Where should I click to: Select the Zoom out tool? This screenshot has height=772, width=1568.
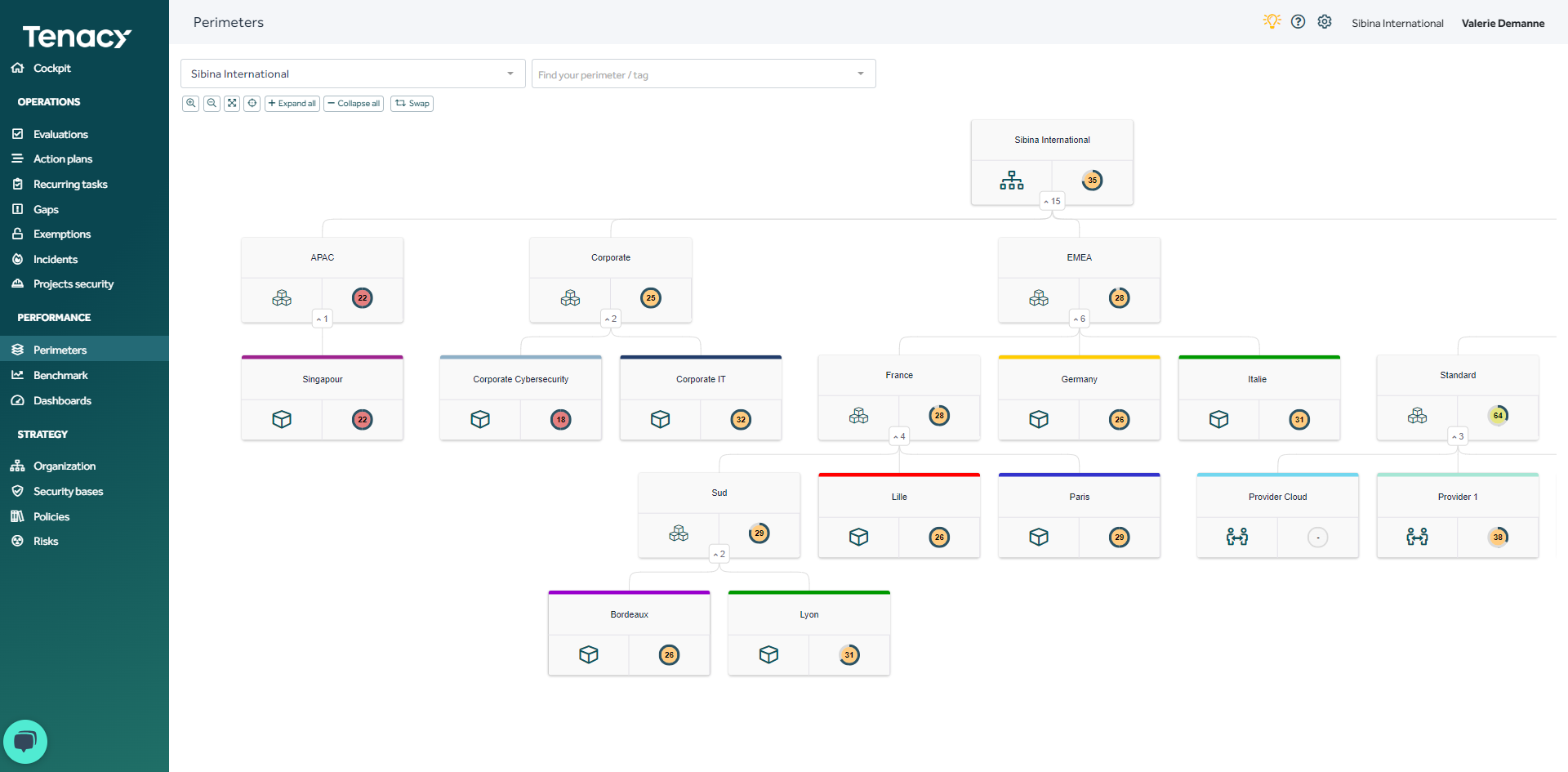212,103
